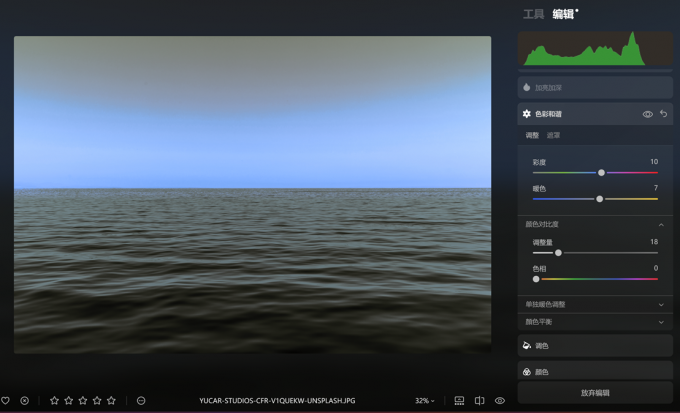
Task: Select the 遮罩 mask sub-tab
Action: [553, 135]
